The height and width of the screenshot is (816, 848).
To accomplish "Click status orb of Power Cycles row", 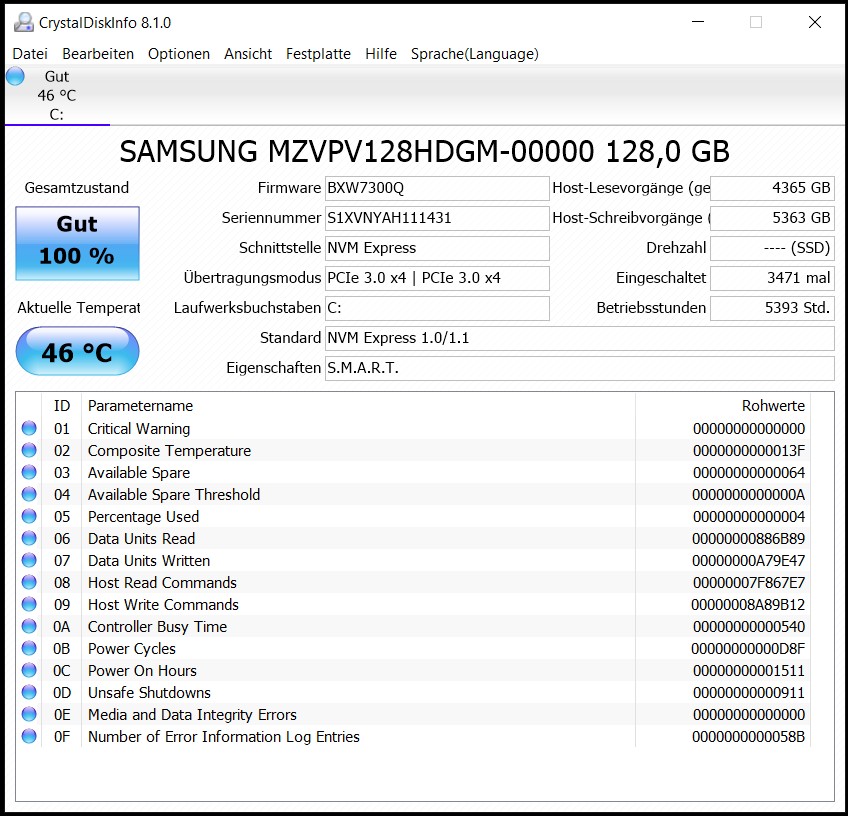I will point(29,648).
